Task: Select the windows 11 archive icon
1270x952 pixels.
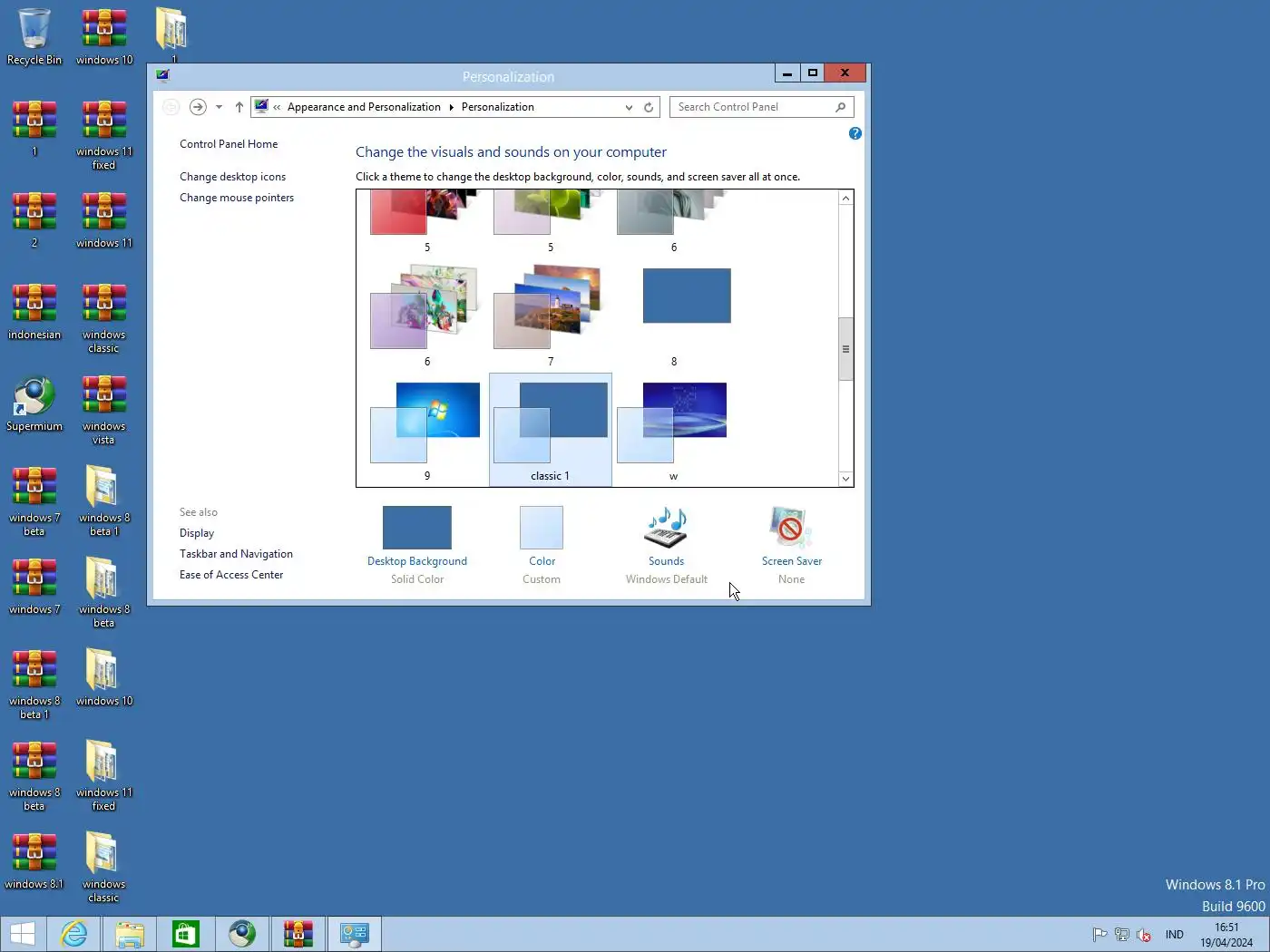Action: click(x=104, y=219)
